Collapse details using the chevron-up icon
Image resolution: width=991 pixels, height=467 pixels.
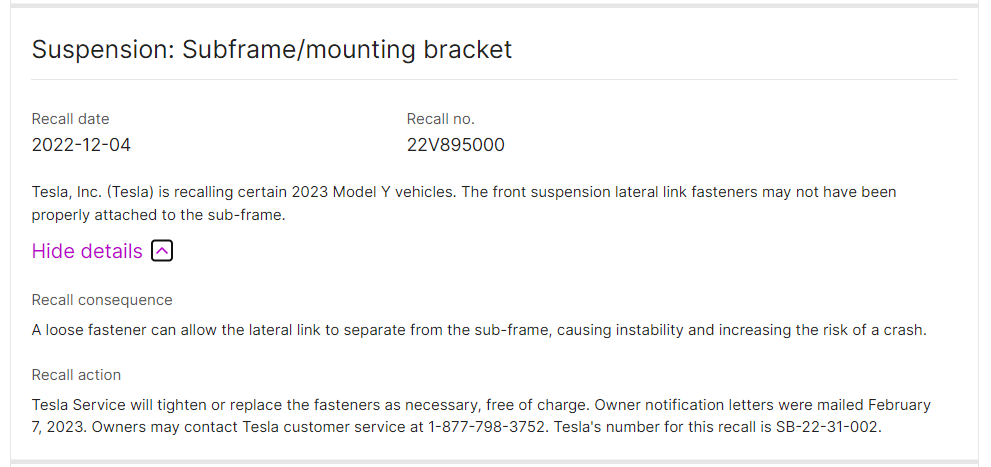point(162,251)
